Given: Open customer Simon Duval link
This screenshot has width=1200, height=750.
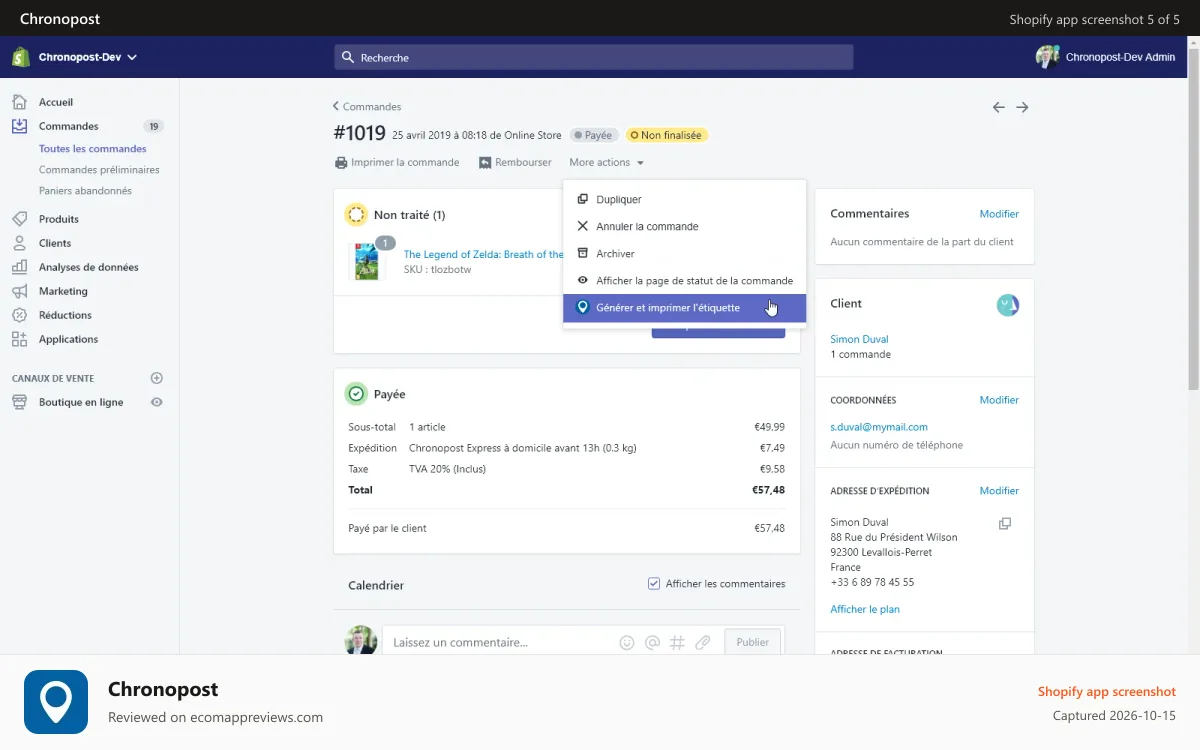Looking at the screenshot, I should 859,339.
